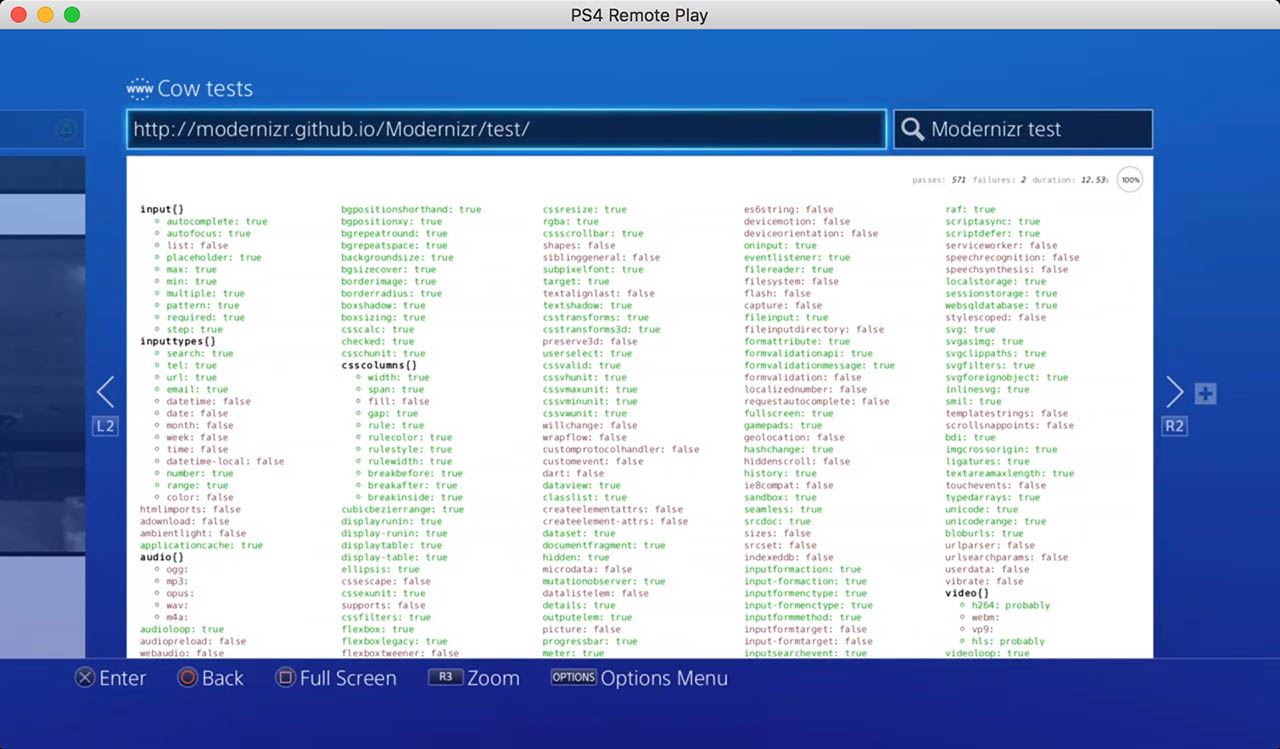Viewport: 1280px width, 749px height.
Task: Click 'webaudio: false' entry
Action: point(182,654)
